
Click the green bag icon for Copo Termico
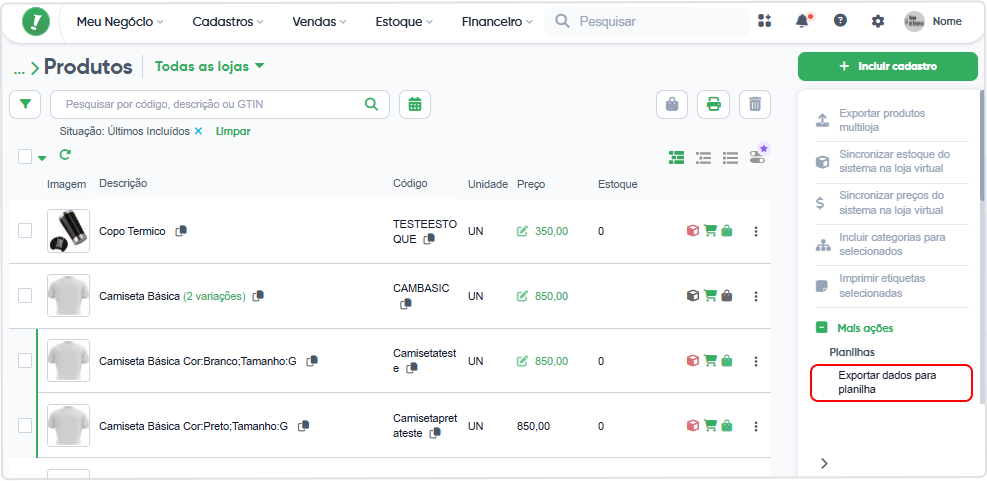(x=727, y=231)
